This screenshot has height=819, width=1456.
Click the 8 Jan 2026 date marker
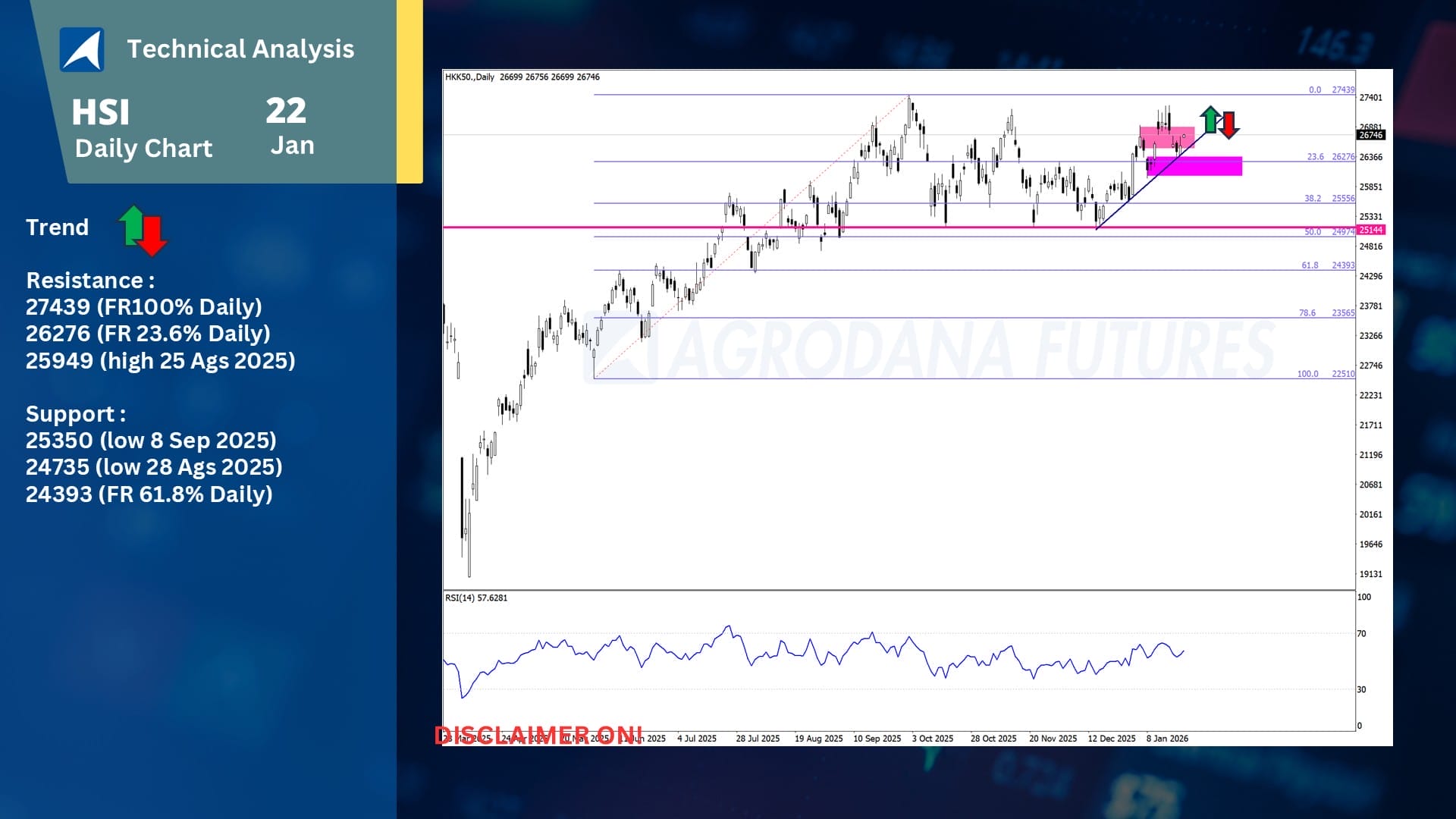click(x=1167, y=738)
